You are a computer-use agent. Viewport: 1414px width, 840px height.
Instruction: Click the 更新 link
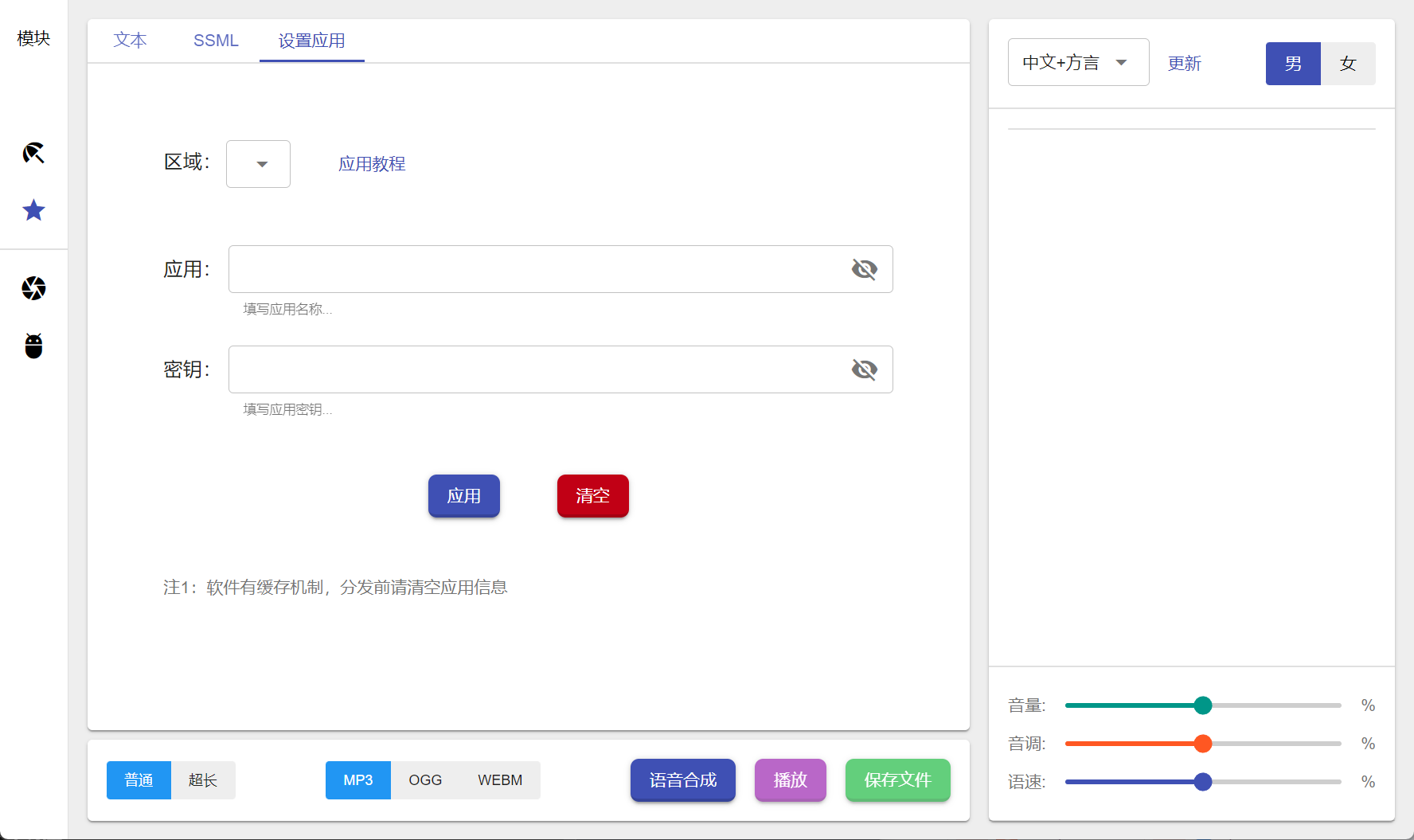(1184, 64)
